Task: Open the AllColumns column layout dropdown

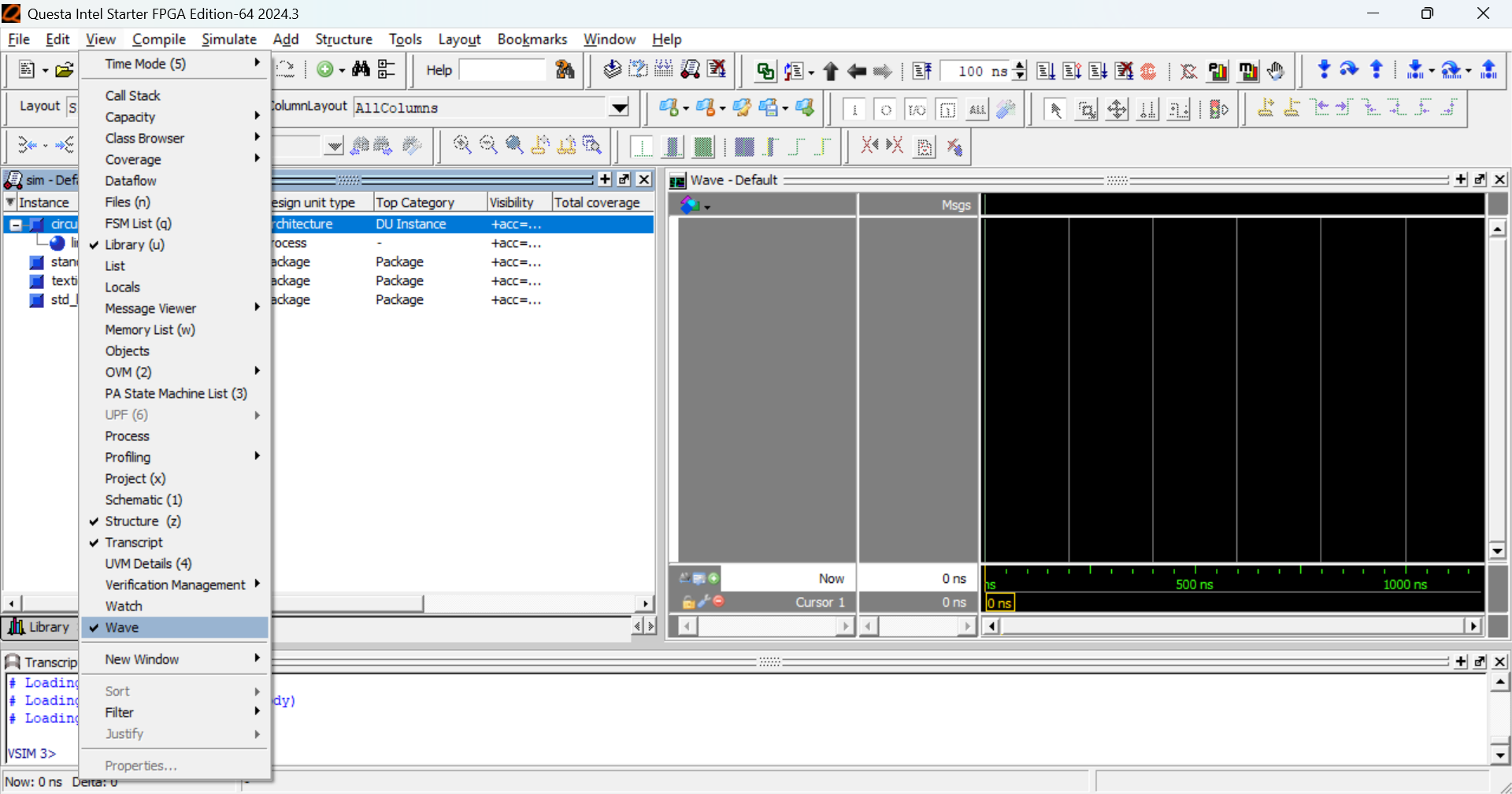Action: [x=620, y=108]
